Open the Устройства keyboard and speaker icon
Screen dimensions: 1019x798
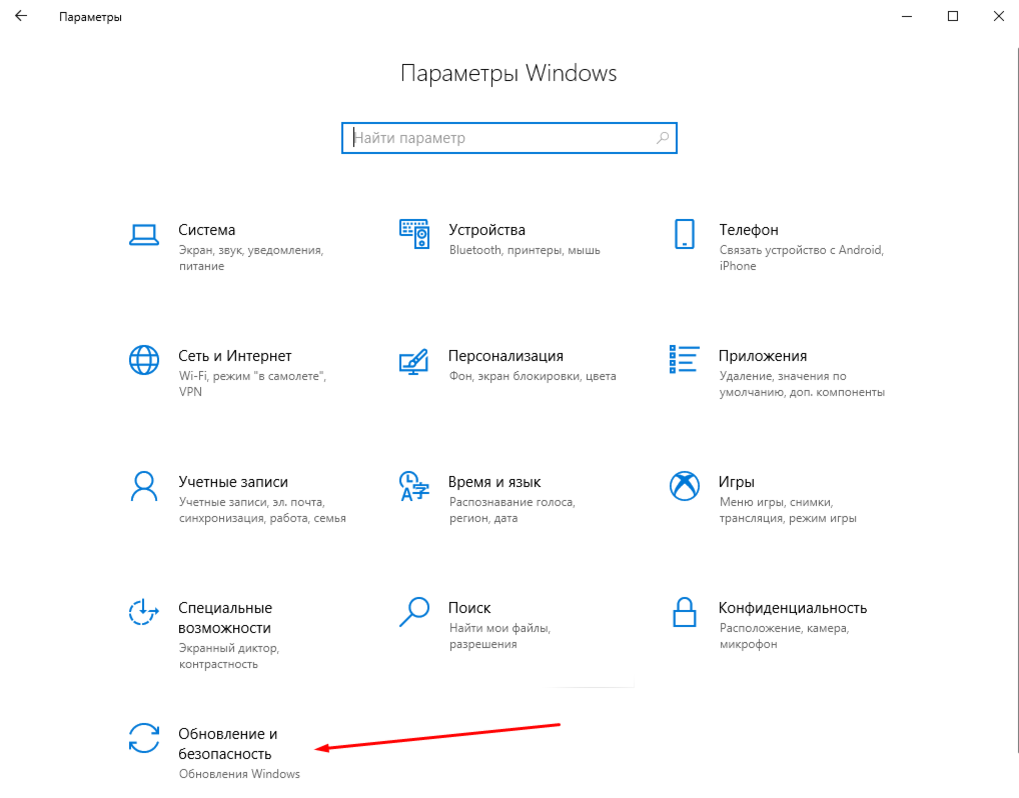coord(414,234)
